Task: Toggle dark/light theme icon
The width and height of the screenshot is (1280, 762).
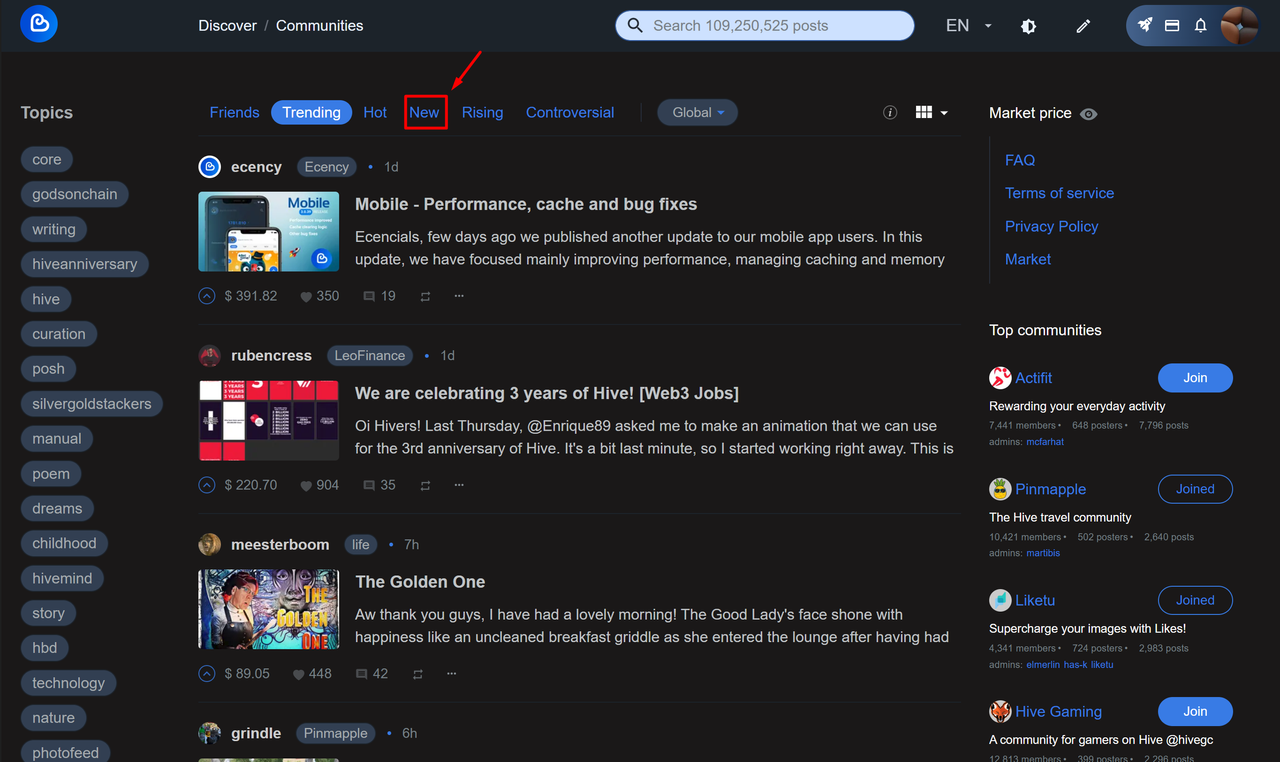Action: click(x=1028, y=26)
